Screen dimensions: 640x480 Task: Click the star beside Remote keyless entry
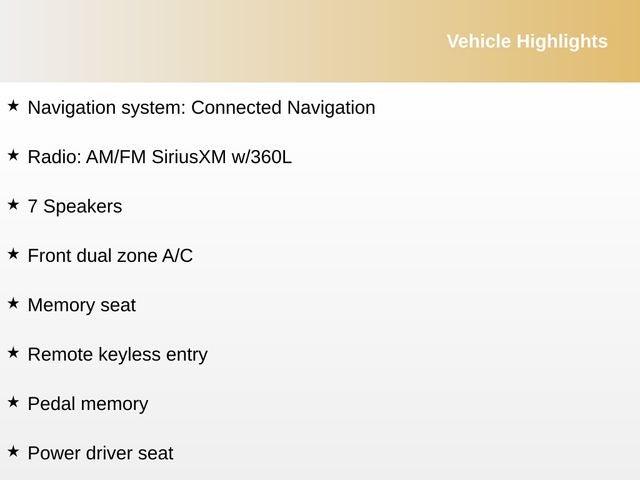point(13,352)
